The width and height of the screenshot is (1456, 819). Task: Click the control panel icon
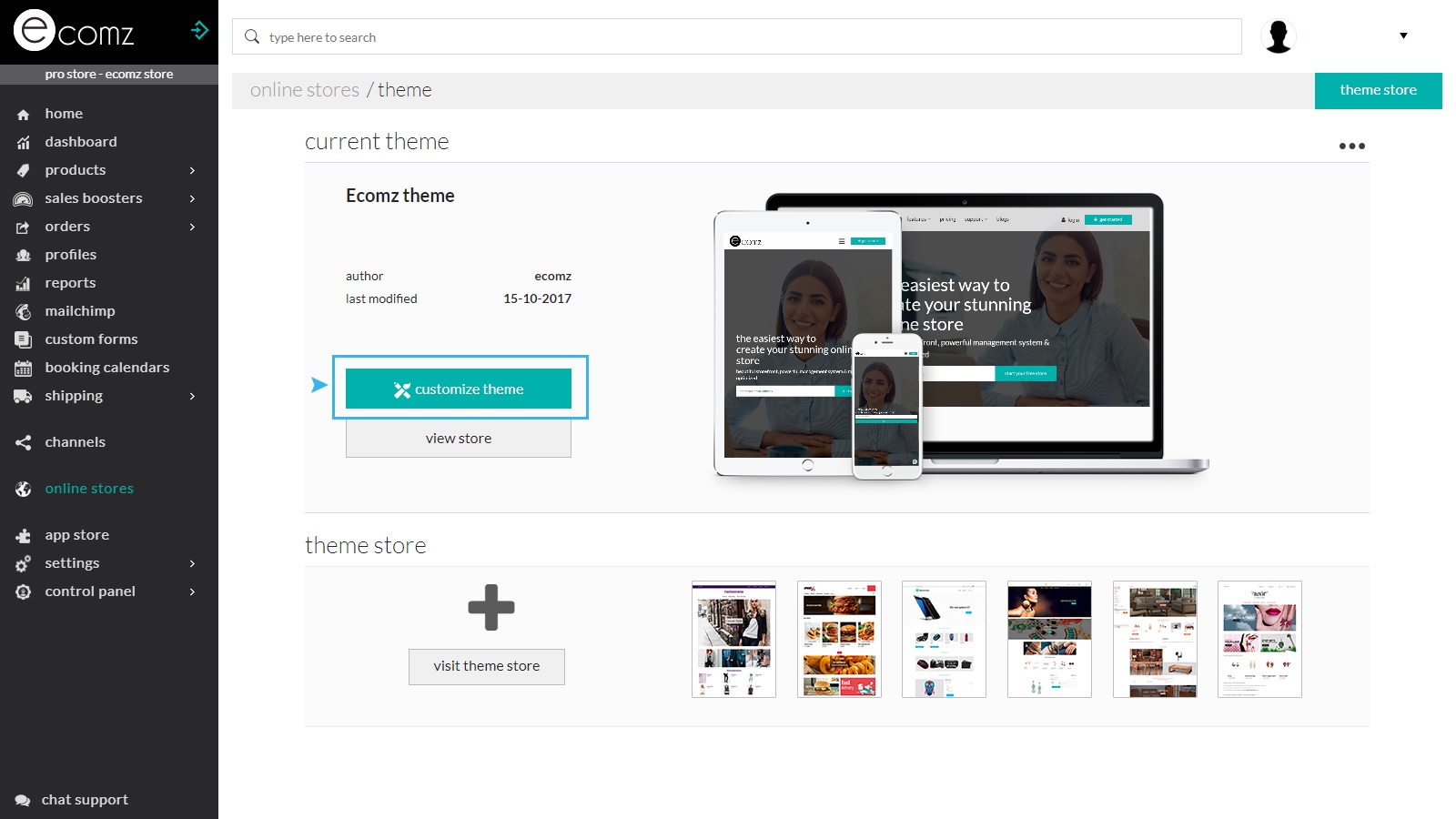(x=24, y=592)
